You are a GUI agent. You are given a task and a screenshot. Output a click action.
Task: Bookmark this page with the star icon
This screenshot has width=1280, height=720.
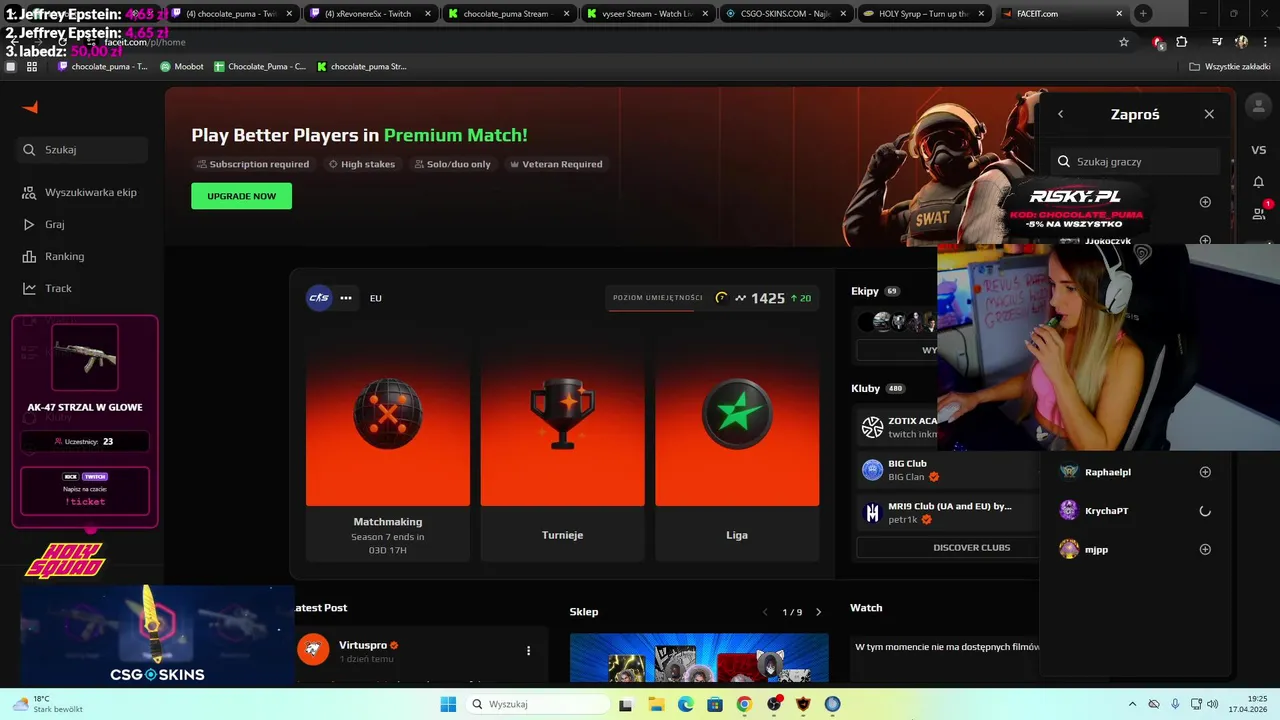click(x=1124, y=42)
